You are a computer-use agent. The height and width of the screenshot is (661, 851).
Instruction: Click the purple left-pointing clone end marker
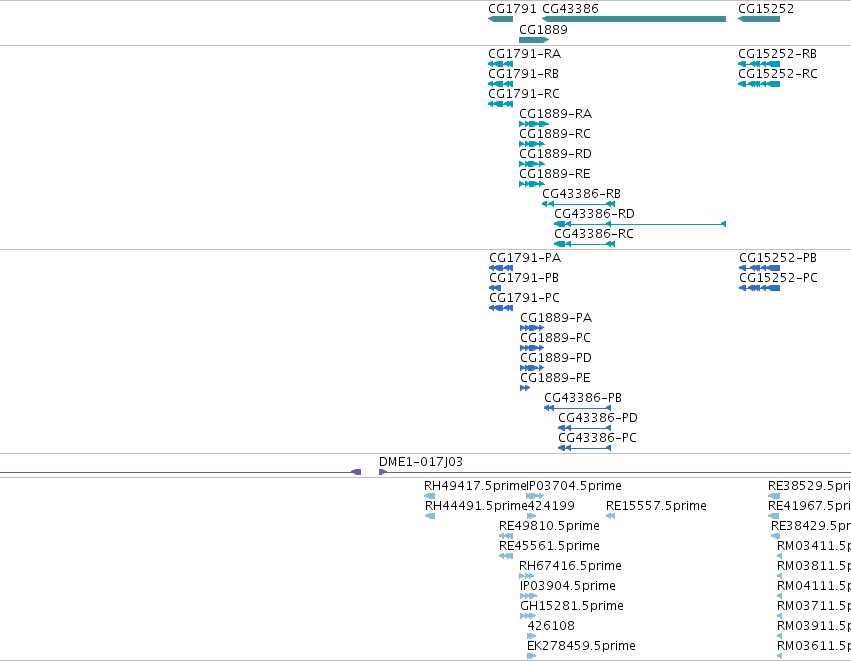[357, 472]
